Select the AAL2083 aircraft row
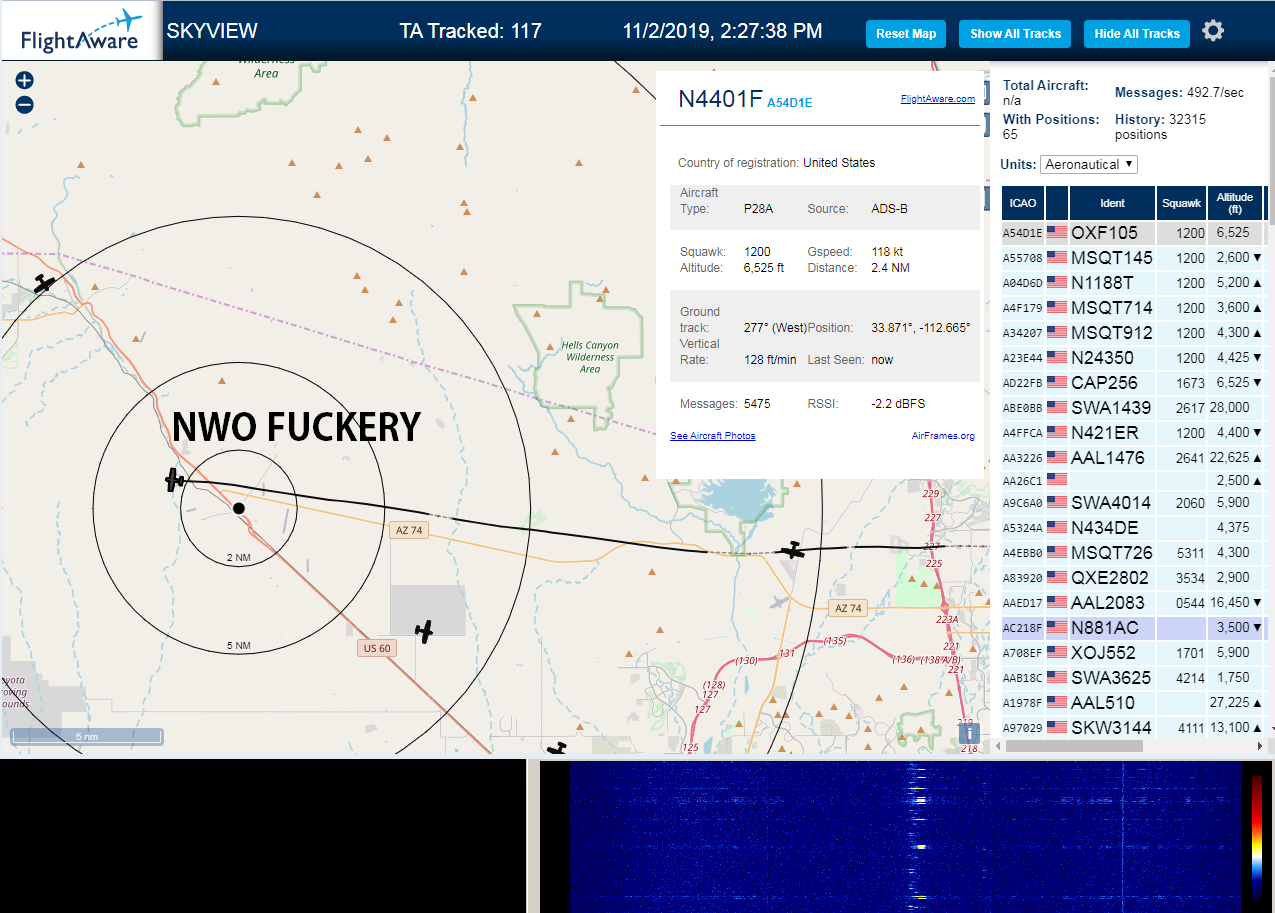1275x913 pixels. [1134, 603]
